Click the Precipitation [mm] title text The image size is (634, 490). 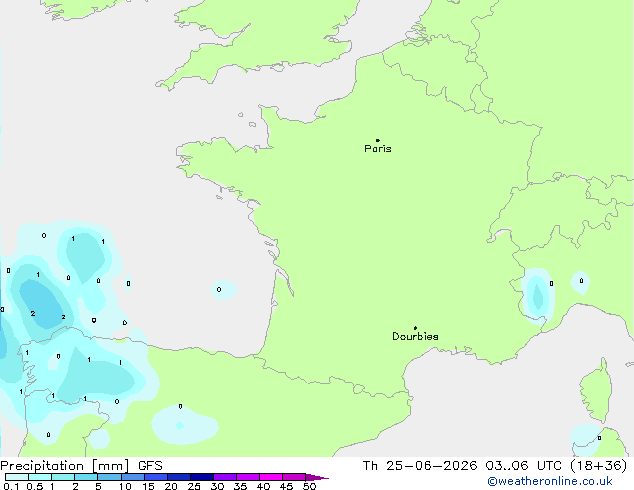coord(65,466)
